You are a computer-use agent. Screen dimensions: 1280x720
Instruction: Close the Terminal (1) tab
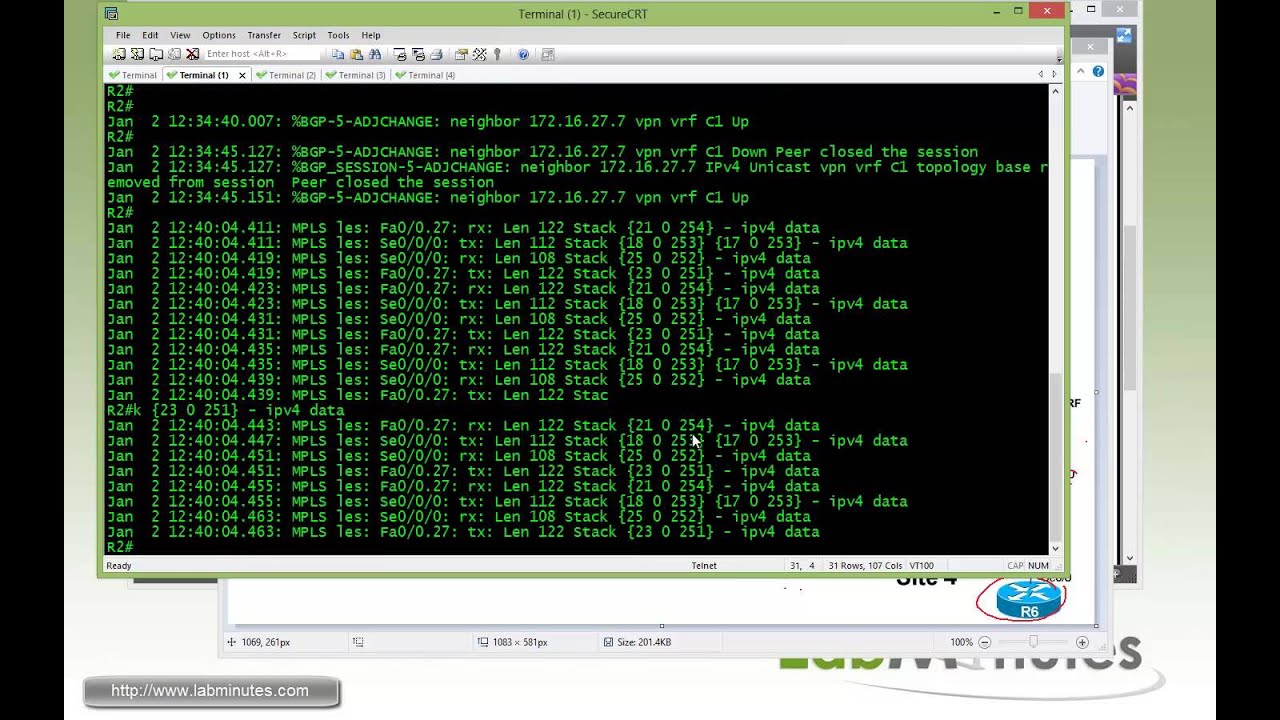(x=242, y=75)
